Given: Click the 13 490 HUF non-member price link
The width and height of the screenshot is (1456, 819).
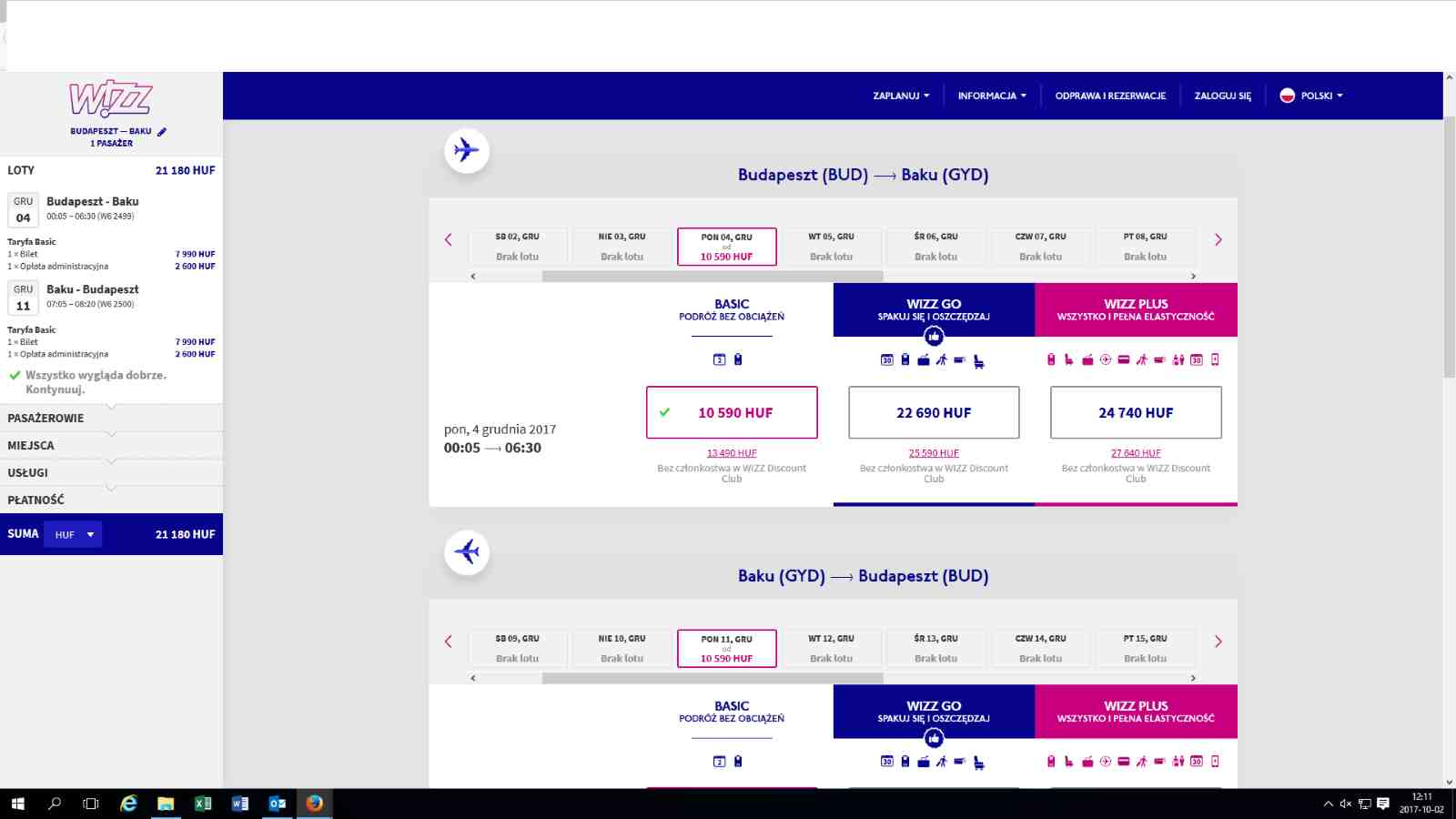Looking at the screenshot, I should (x=732, y=453).
